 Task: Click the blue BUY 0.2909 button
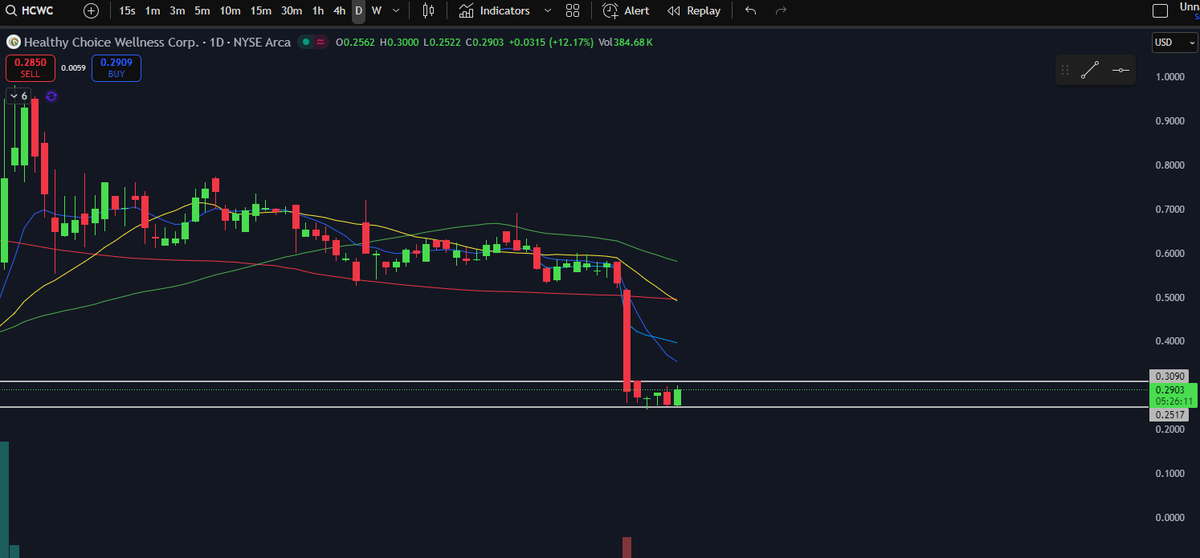click(117, 67)
